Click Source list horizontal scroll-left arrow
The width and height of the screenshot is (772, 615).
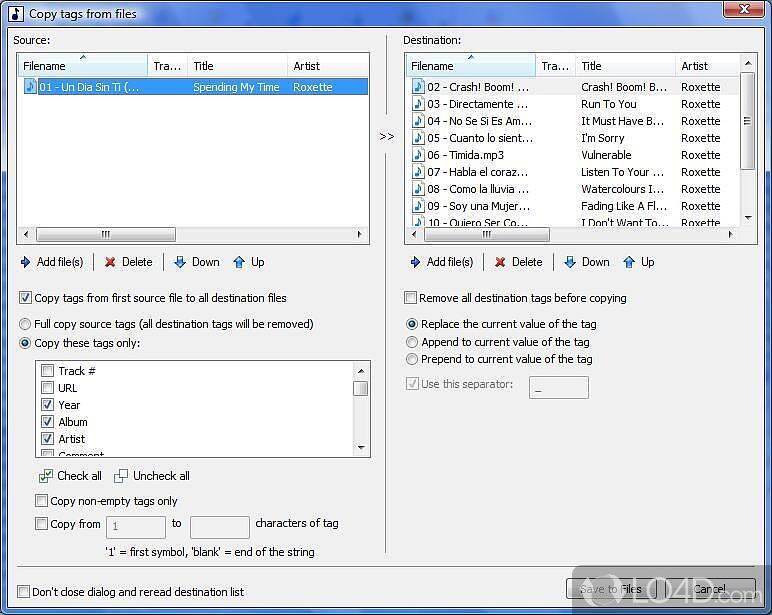click(x=26, y=234)
